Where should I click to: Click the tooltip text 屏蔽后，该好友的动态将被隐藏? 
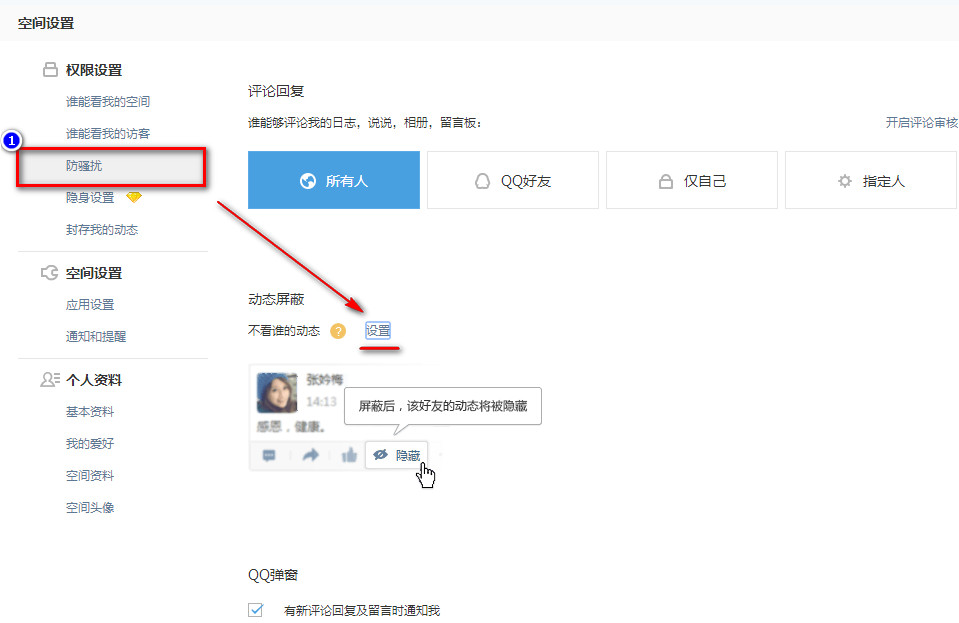pyautogui.click(x=443, y=406)
